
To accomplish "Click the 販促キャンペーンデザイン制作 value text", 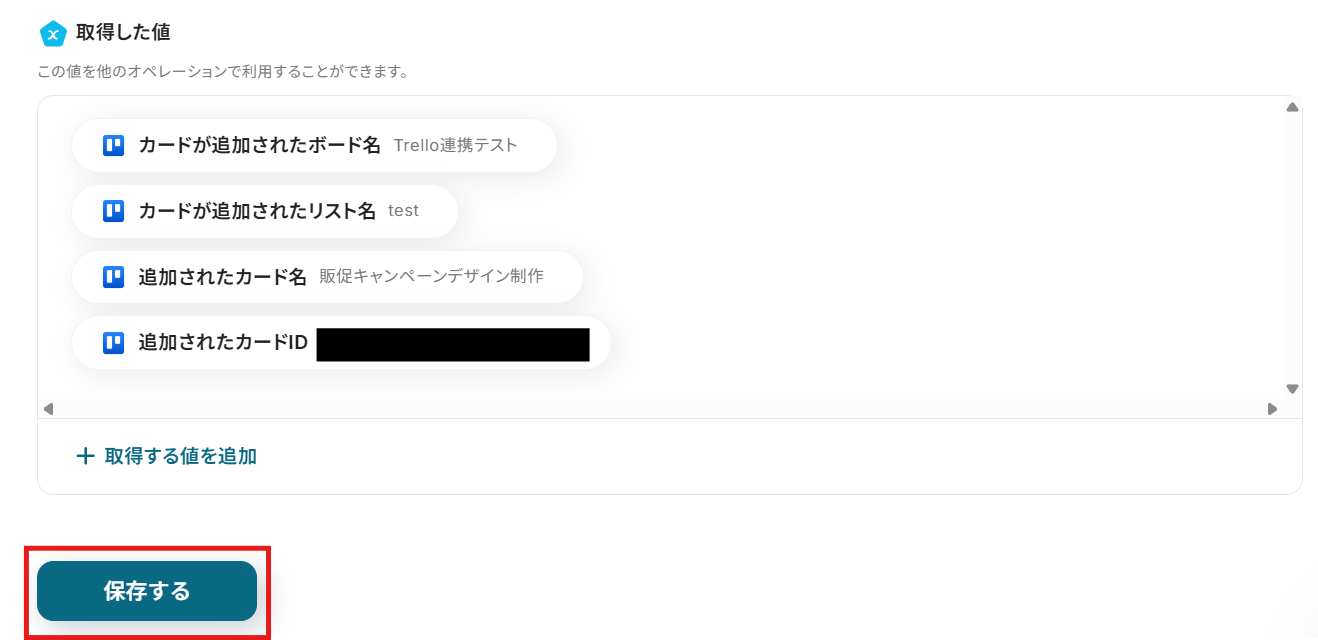I will (x=432, y=276).
